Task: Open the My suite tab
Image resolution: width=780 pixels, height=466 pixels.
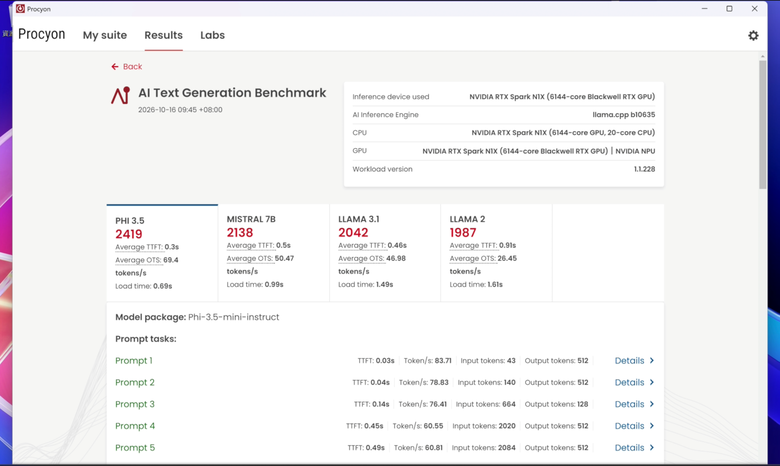Action: 104,35
